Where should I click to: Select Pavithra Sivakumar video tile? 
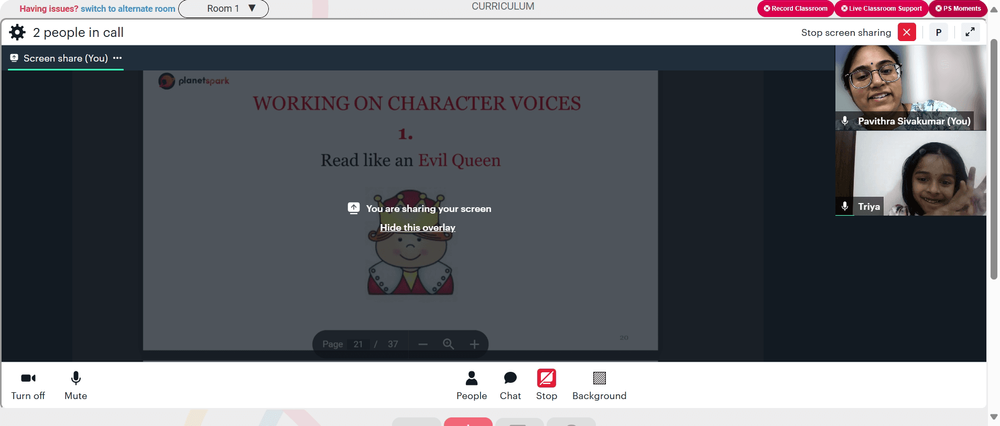click(x=911, y=88)
